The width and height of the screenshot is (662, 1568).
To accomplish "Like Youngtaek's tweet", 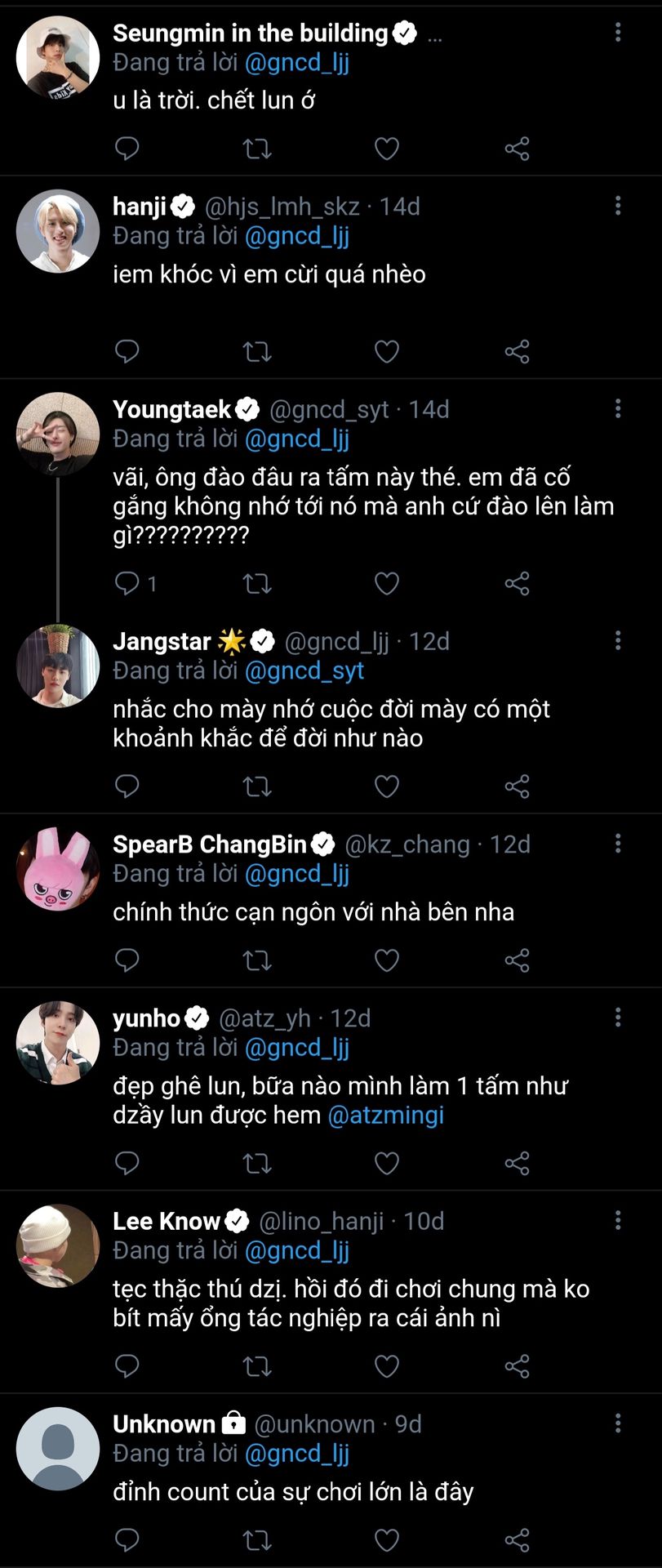I will (387, 584).
